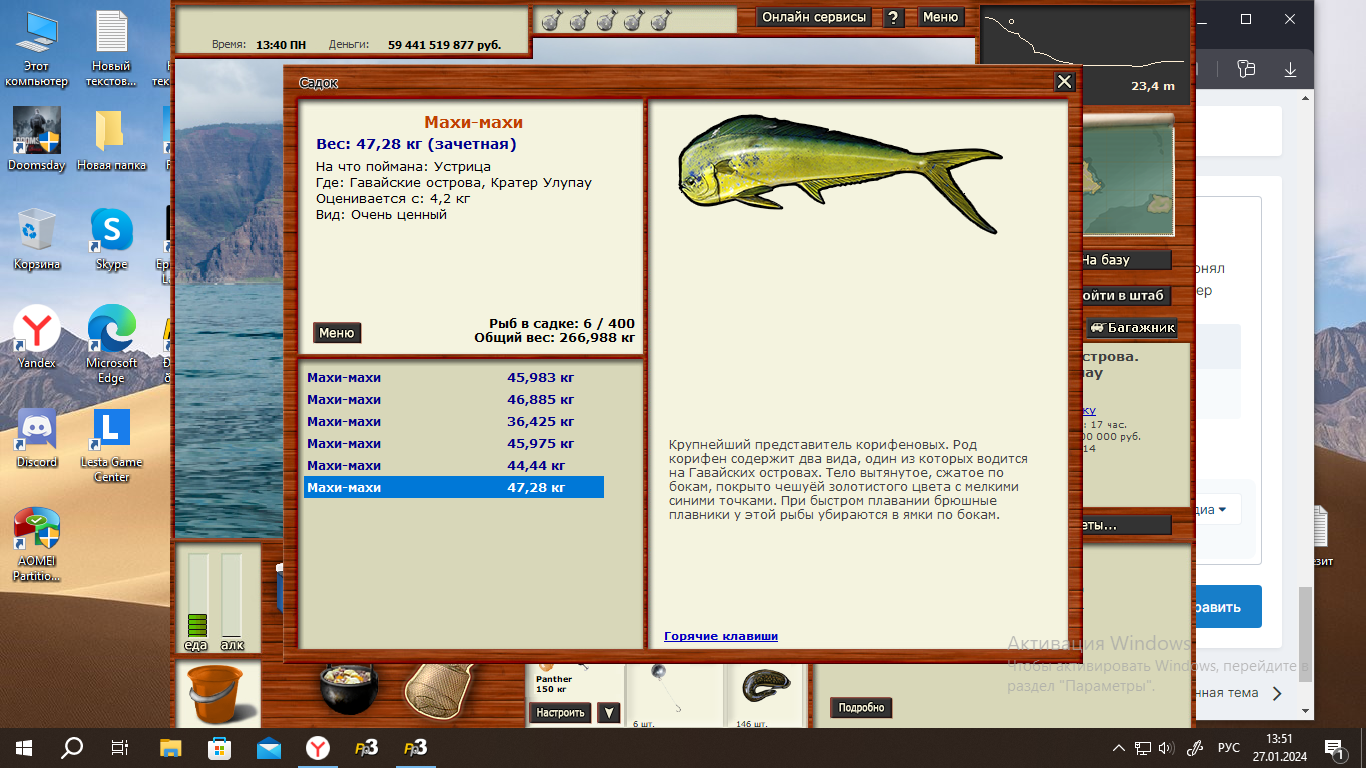Expand the arrow next to Настроить
This screenshot has width=1366, height=768.
pyautogui.click(x=608, y=713)
